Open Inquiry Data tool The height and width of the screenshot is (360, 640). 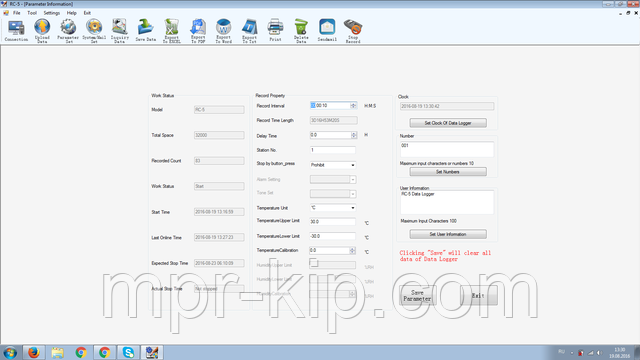120,31
